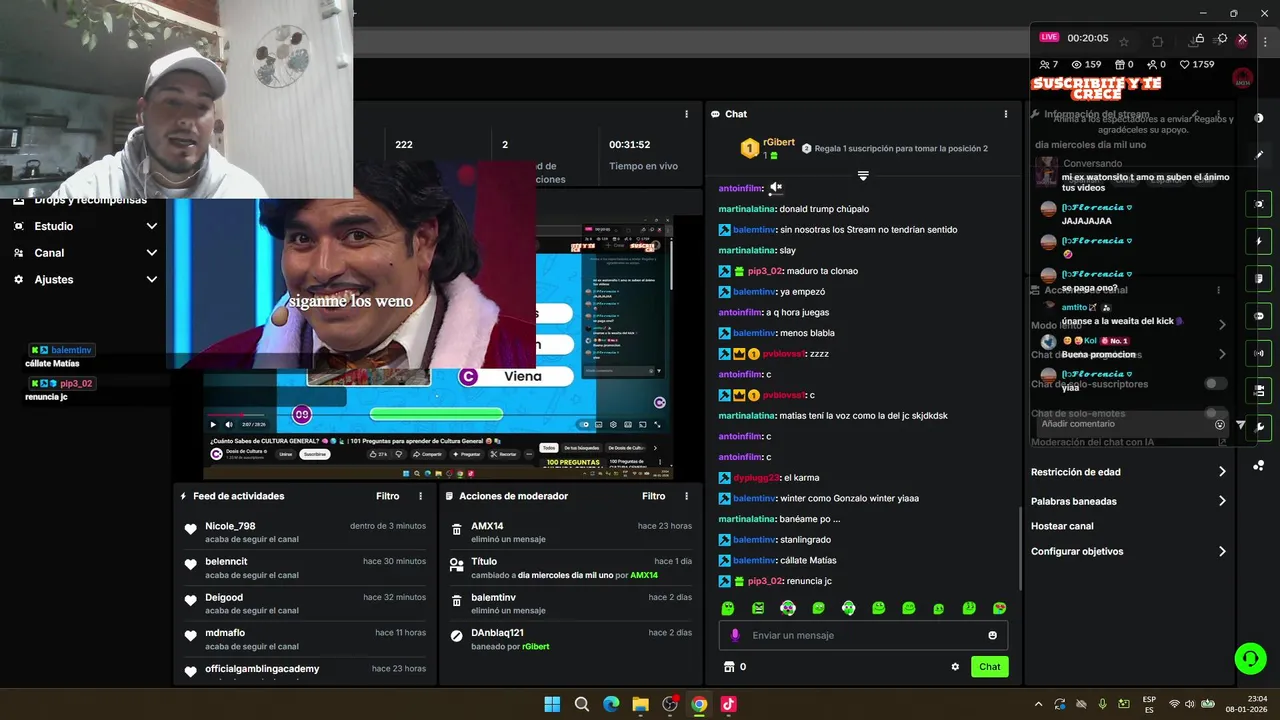Screen dimensions: 1280x720
Task: Click the pencil edit icon in right sidebar
Action: click(1259, 155)
